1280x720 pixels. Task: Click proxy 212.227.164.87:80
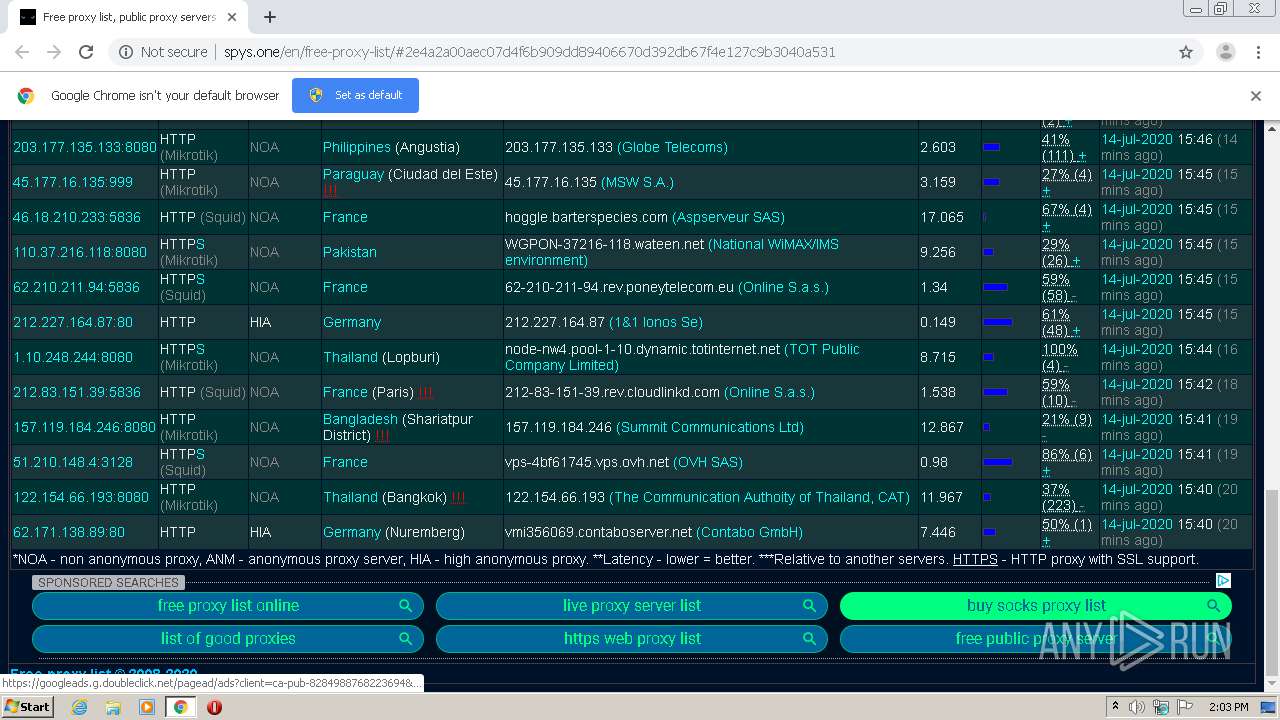click(x=72, y=322)
